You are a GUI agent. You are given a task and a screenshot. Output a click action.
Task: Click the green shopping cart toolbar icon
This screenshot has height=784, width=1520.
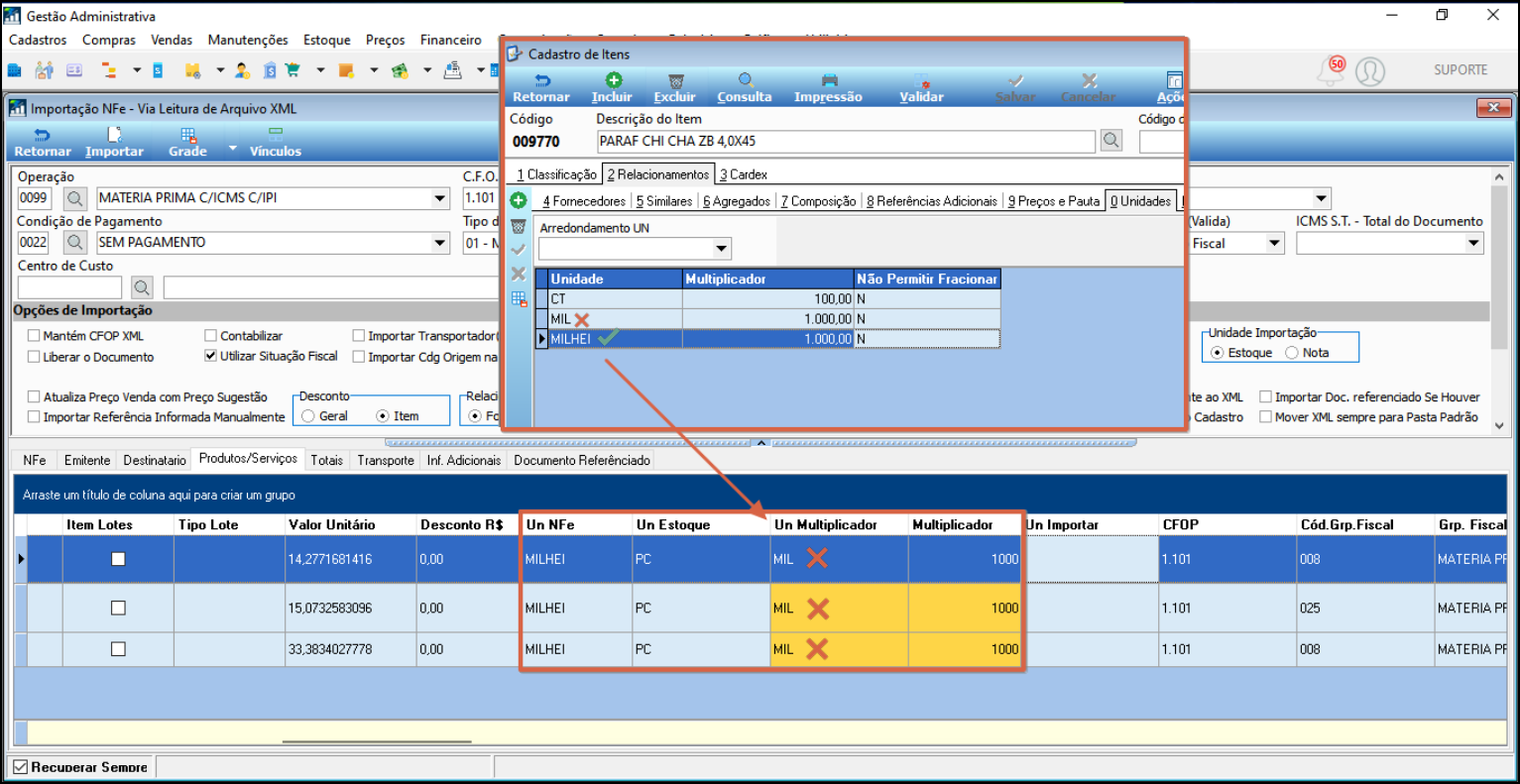pos(292,70)
